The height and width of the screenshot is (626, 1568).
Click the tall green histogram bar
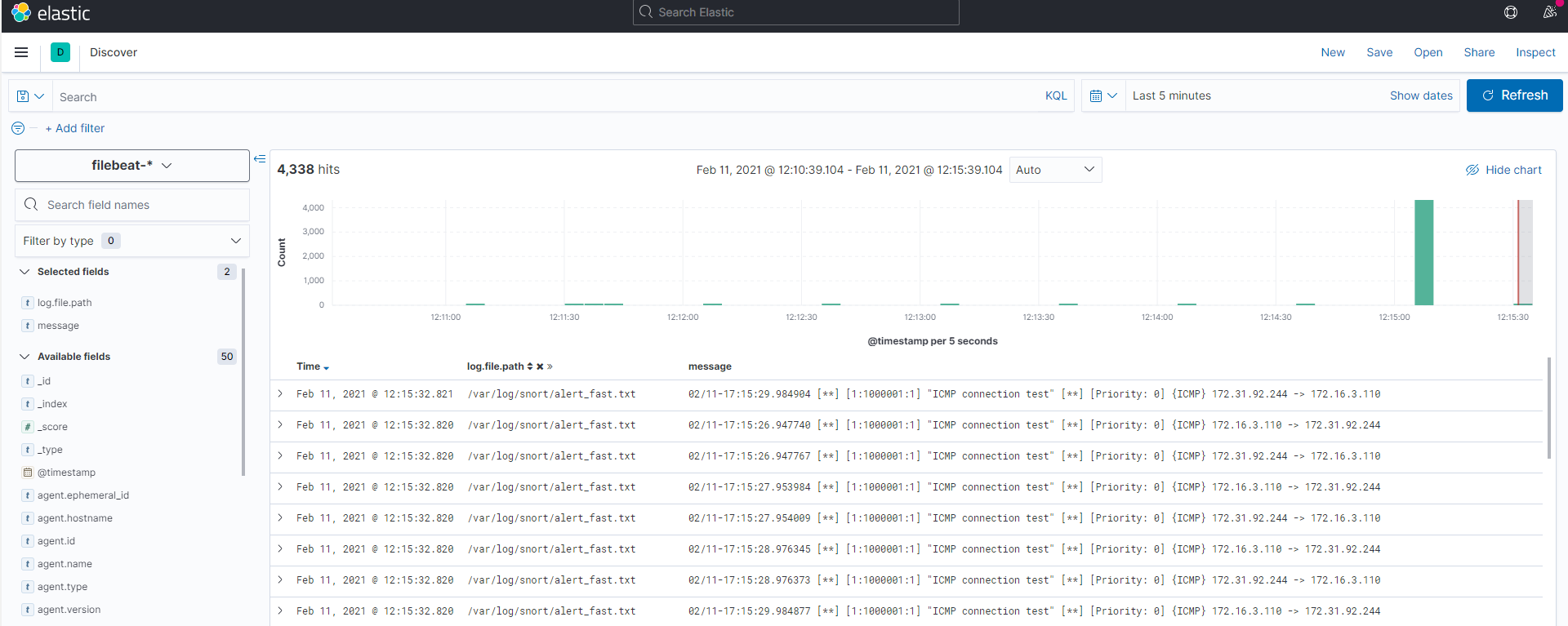[x=1423, y=252]
